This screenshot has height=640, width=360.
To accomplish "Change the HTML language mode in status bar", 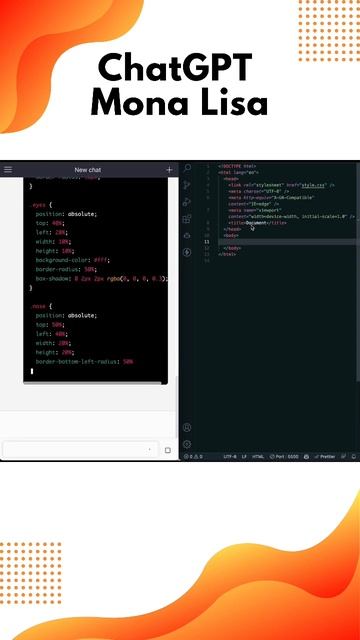I will 258,457.
